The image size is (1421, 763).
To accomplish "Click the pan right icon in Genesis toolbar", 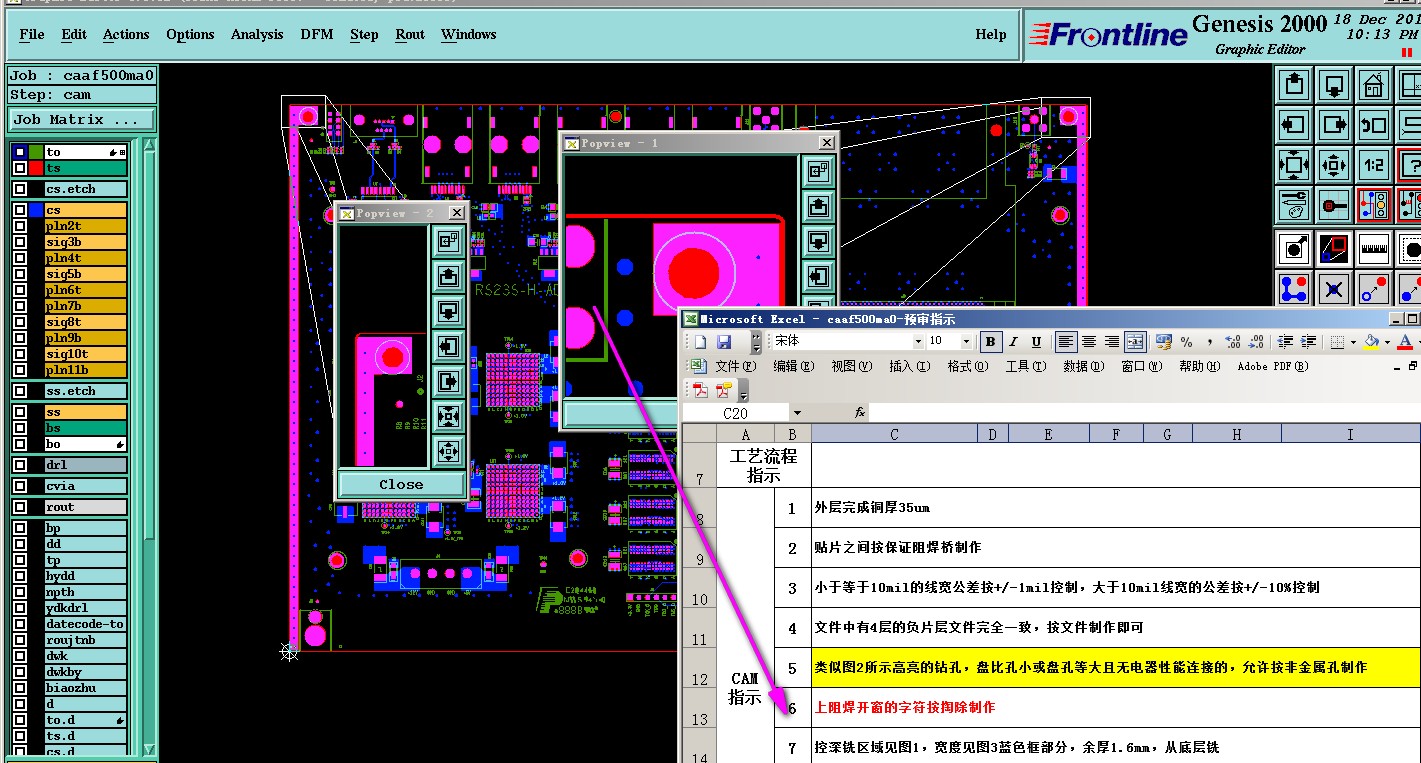I will pos(1333,125).
